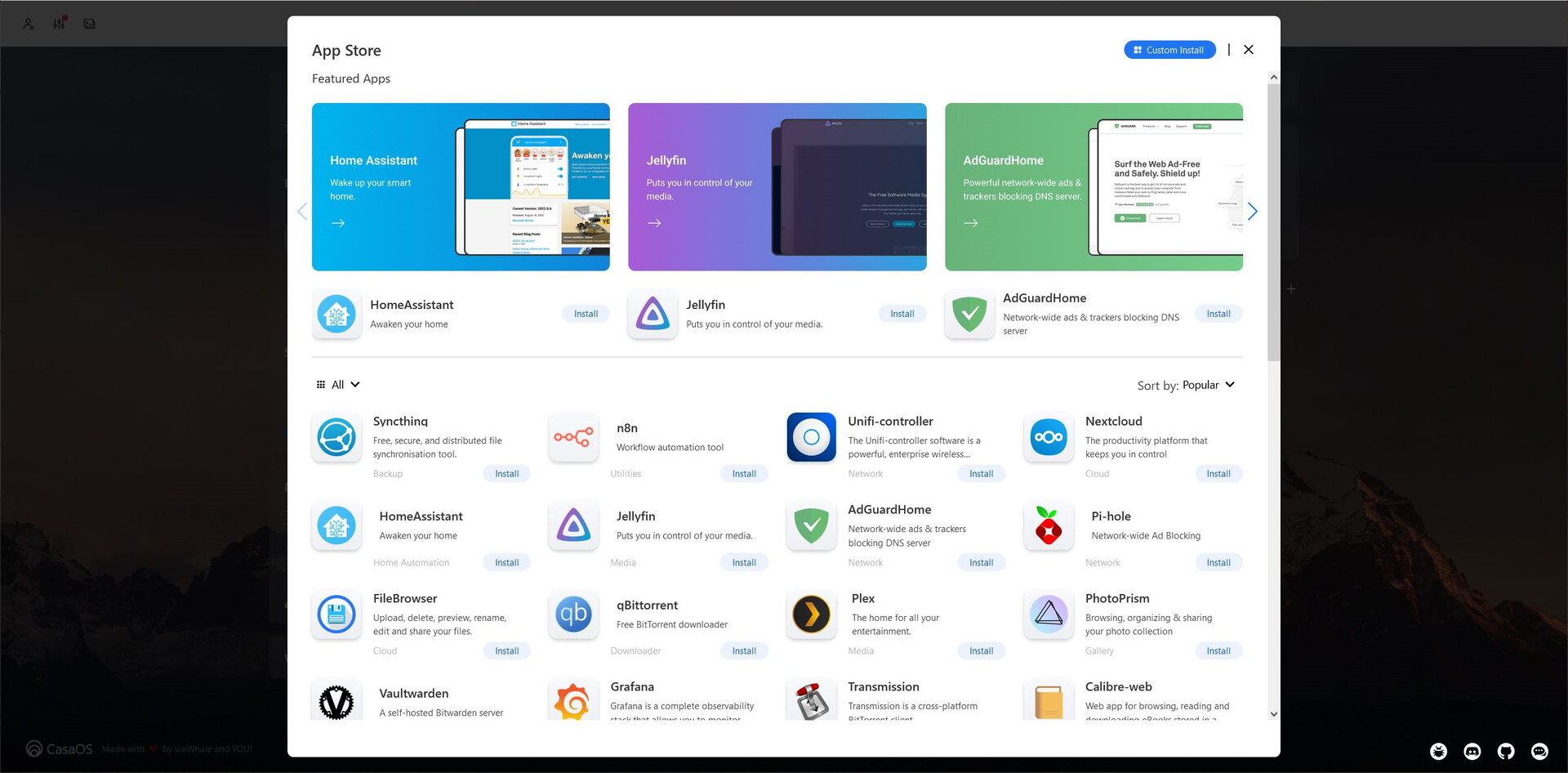
Task: Open the PhotoPrism triangle icon
Action: (x=1049, y=614)
